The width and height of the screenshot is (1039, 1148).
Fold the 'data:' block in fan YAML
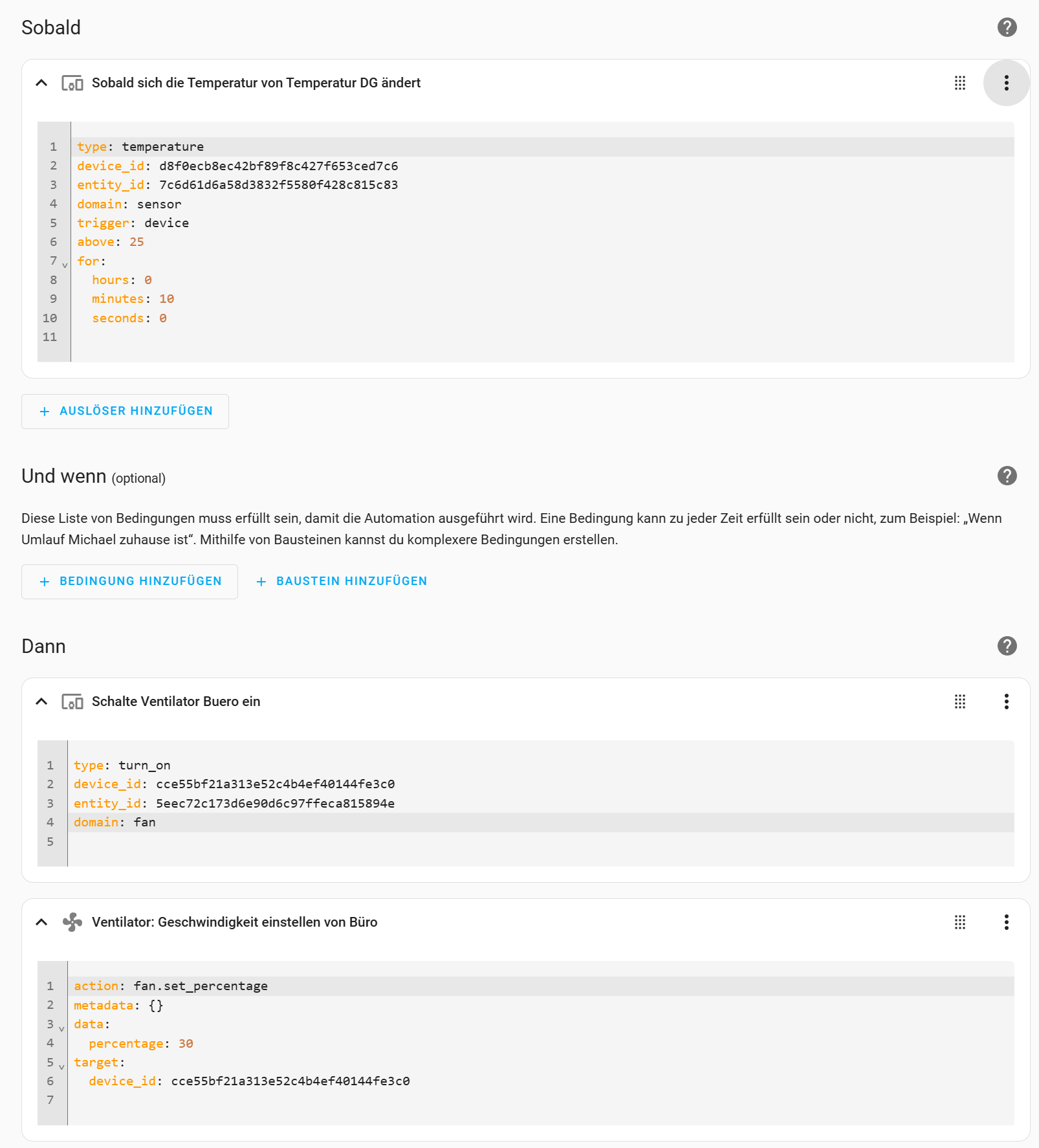tap(61, 1028)
